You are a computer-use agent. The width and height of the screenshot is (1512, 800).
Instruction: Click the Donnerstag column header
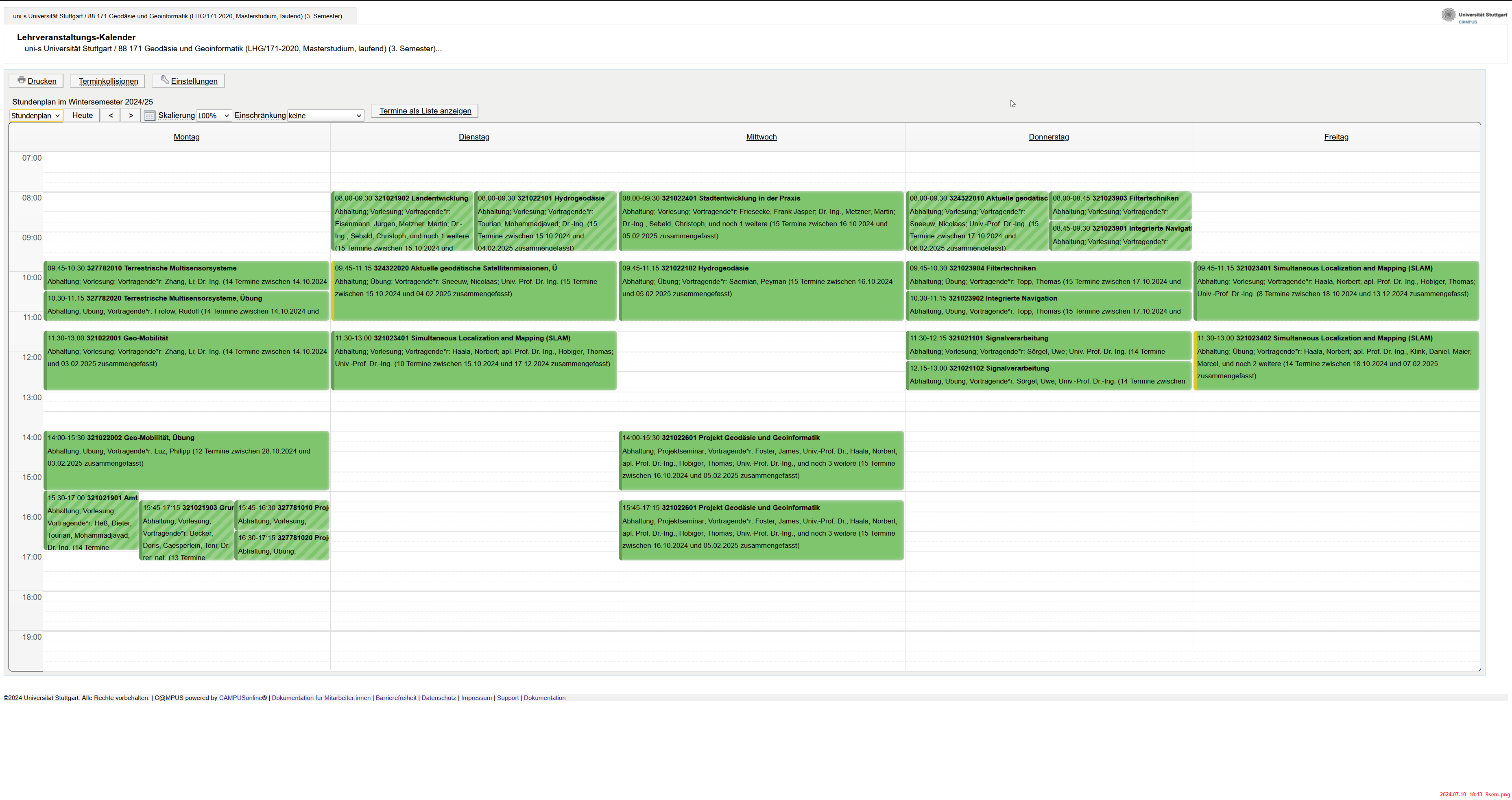click(1049, 137)
